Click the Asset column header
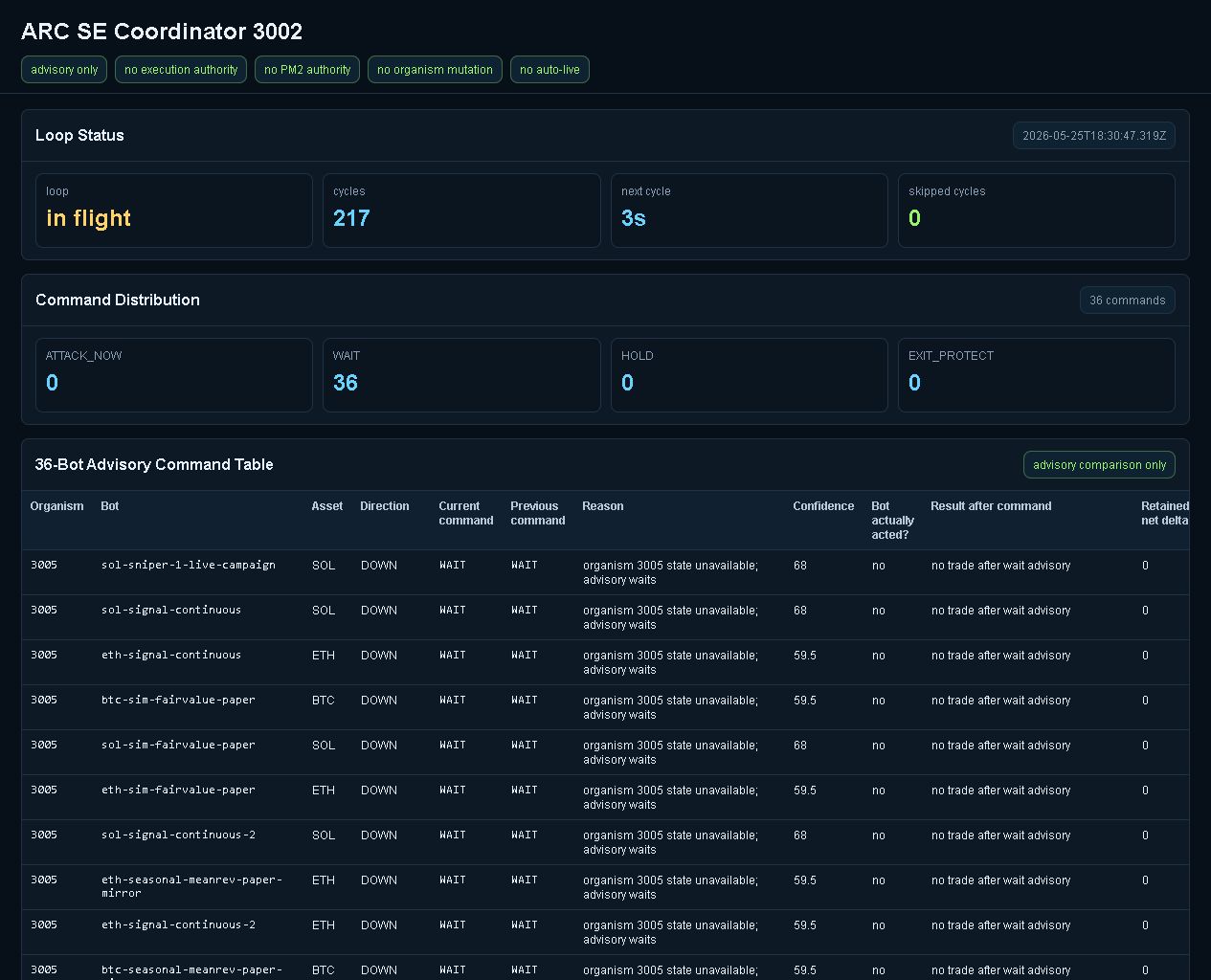The image size is (1211, 980). click(326, 506)
